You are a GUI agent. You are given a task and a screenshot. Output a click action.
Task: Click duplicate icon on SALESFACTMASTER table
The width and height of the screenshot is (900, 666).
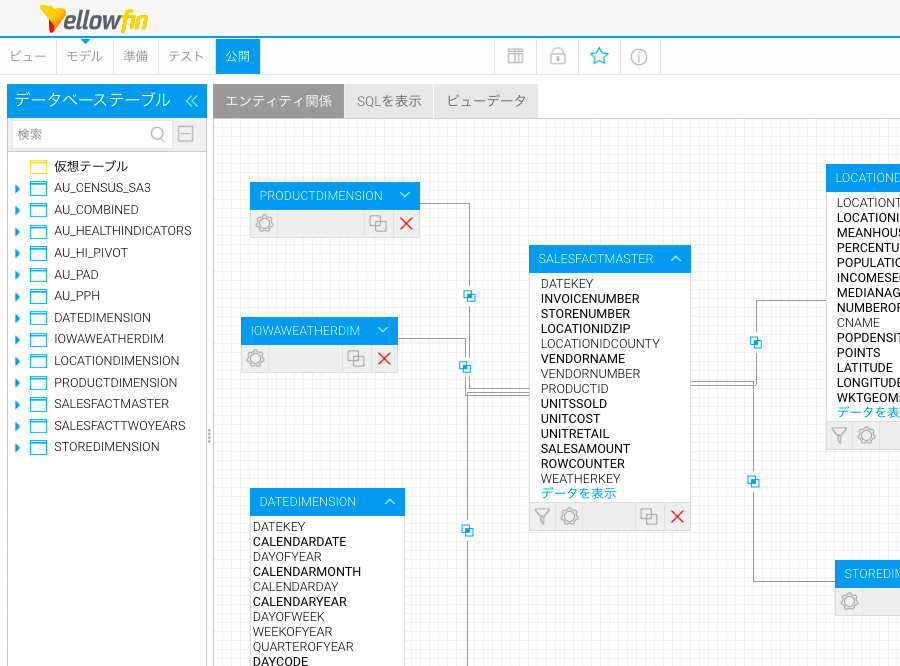tap(649, 516)
